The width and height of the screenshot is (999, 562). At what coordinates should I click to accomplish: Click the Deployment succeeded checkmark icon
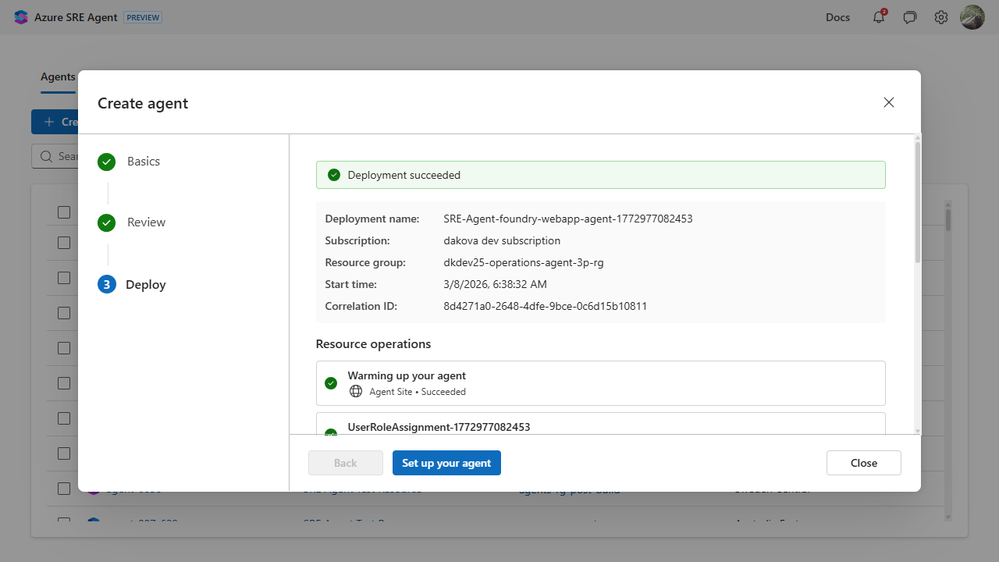(334, 175)
